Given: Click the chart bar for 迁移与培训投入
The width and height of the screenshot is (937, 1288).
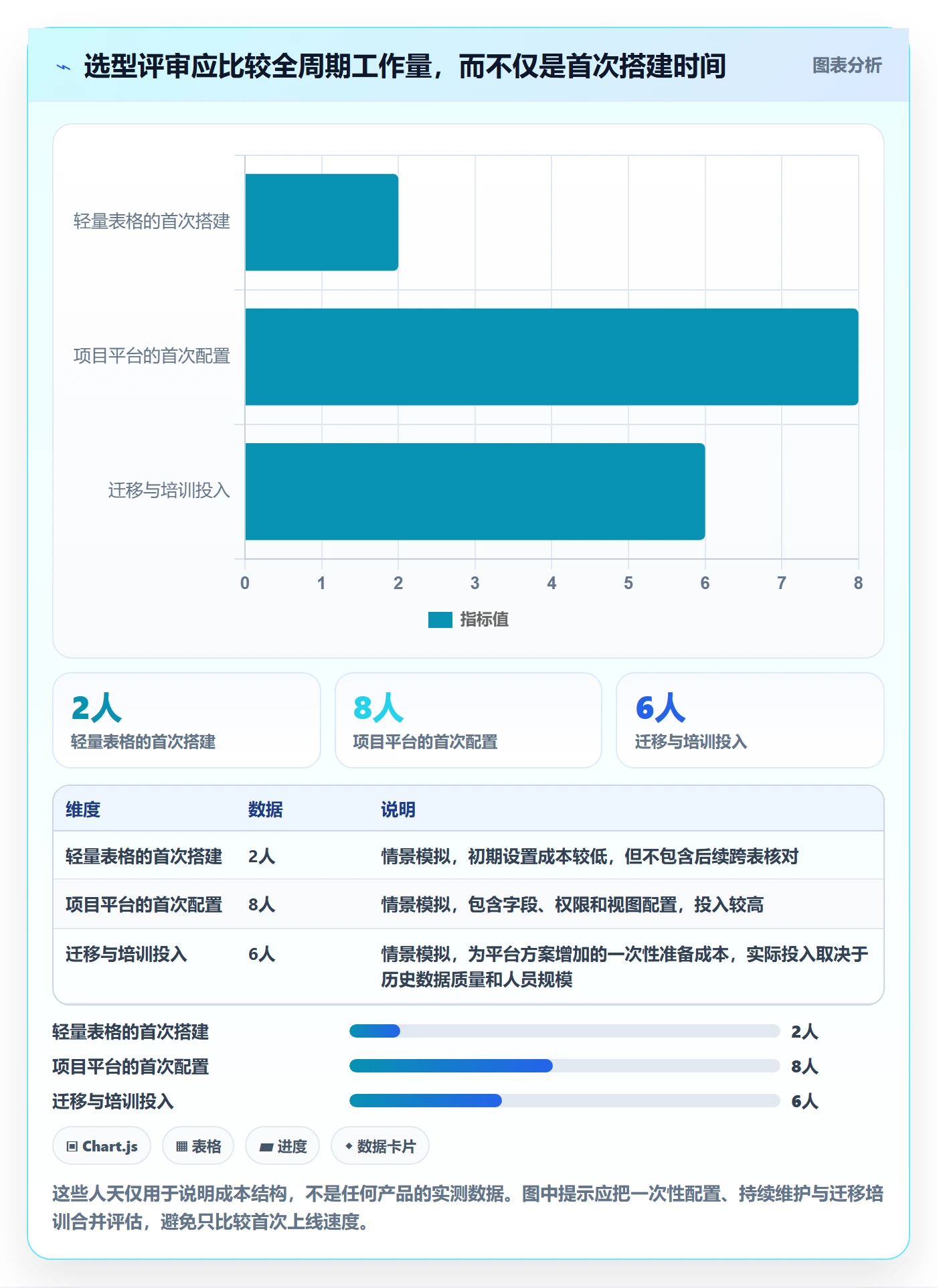Looking at the screenshot, I should (475, 491).
